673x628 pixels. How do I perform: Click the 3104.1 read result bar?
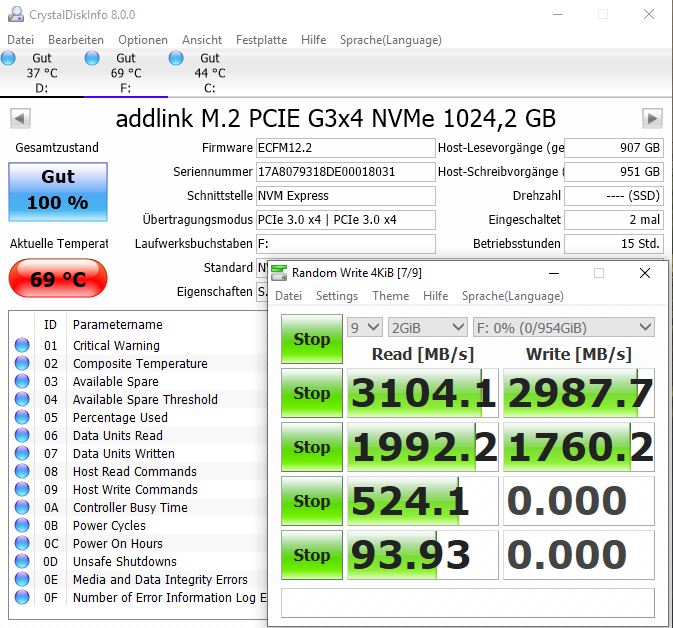pos(423,393)
